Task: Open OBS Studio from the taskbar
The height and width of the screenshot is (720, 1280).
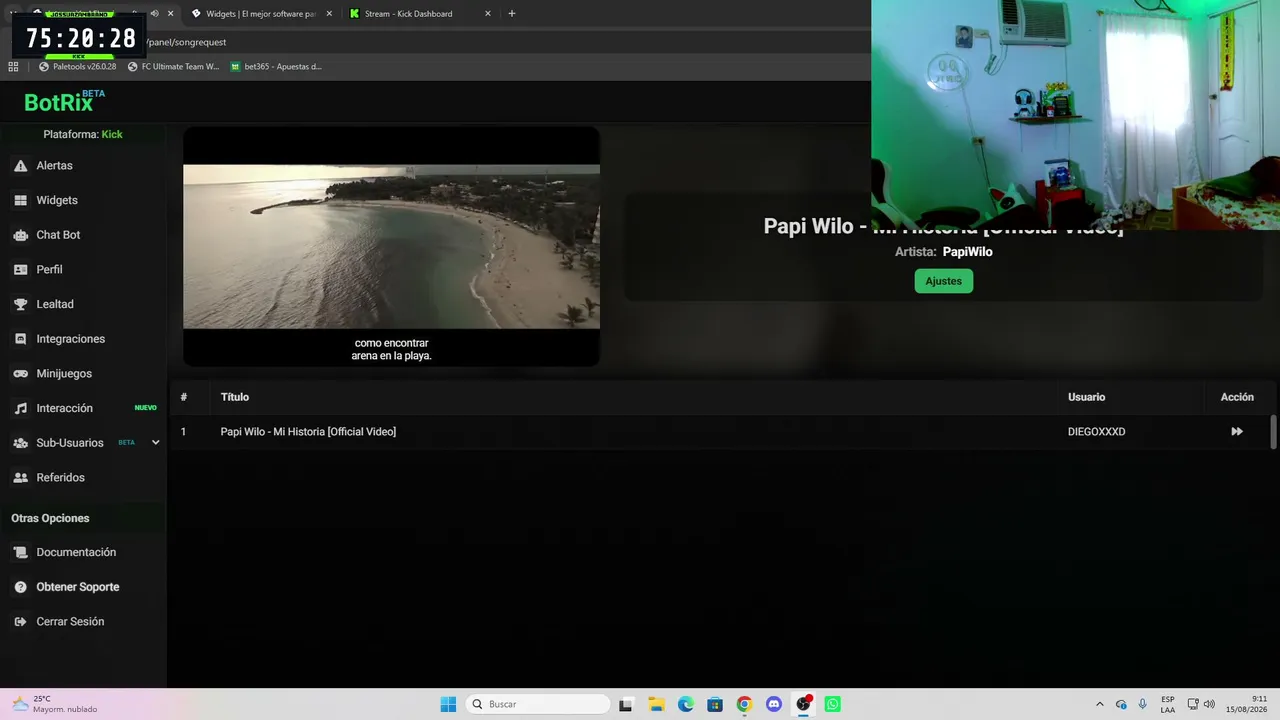Action: (x=803, y=704)
